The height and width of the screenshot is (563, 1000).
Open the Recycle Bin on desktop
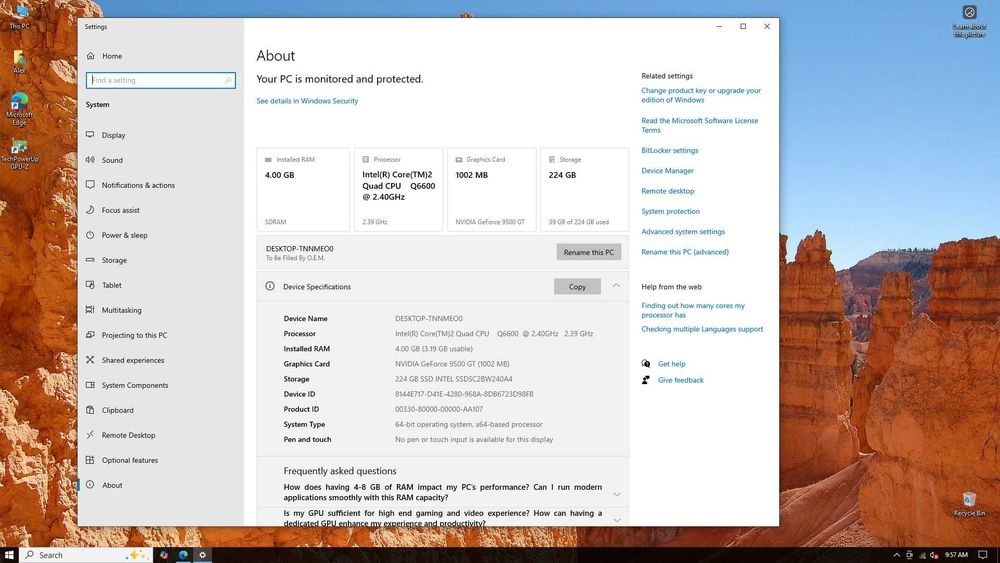pos(969,504)
